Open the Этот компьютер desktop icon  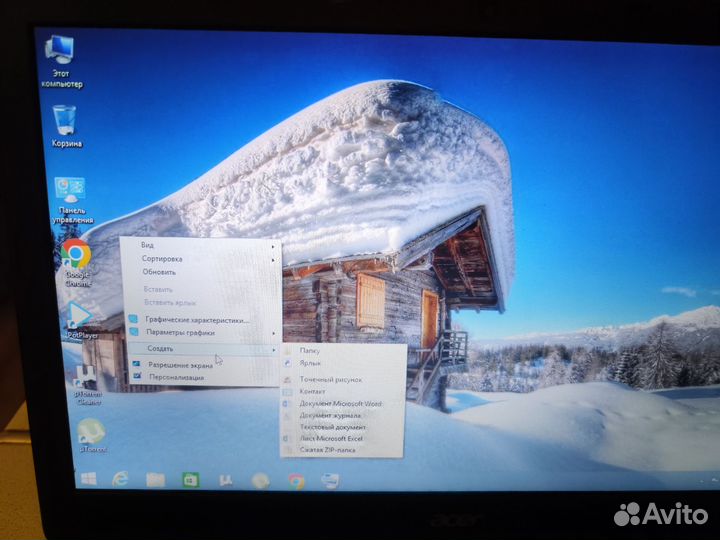[x=60, y=49]
